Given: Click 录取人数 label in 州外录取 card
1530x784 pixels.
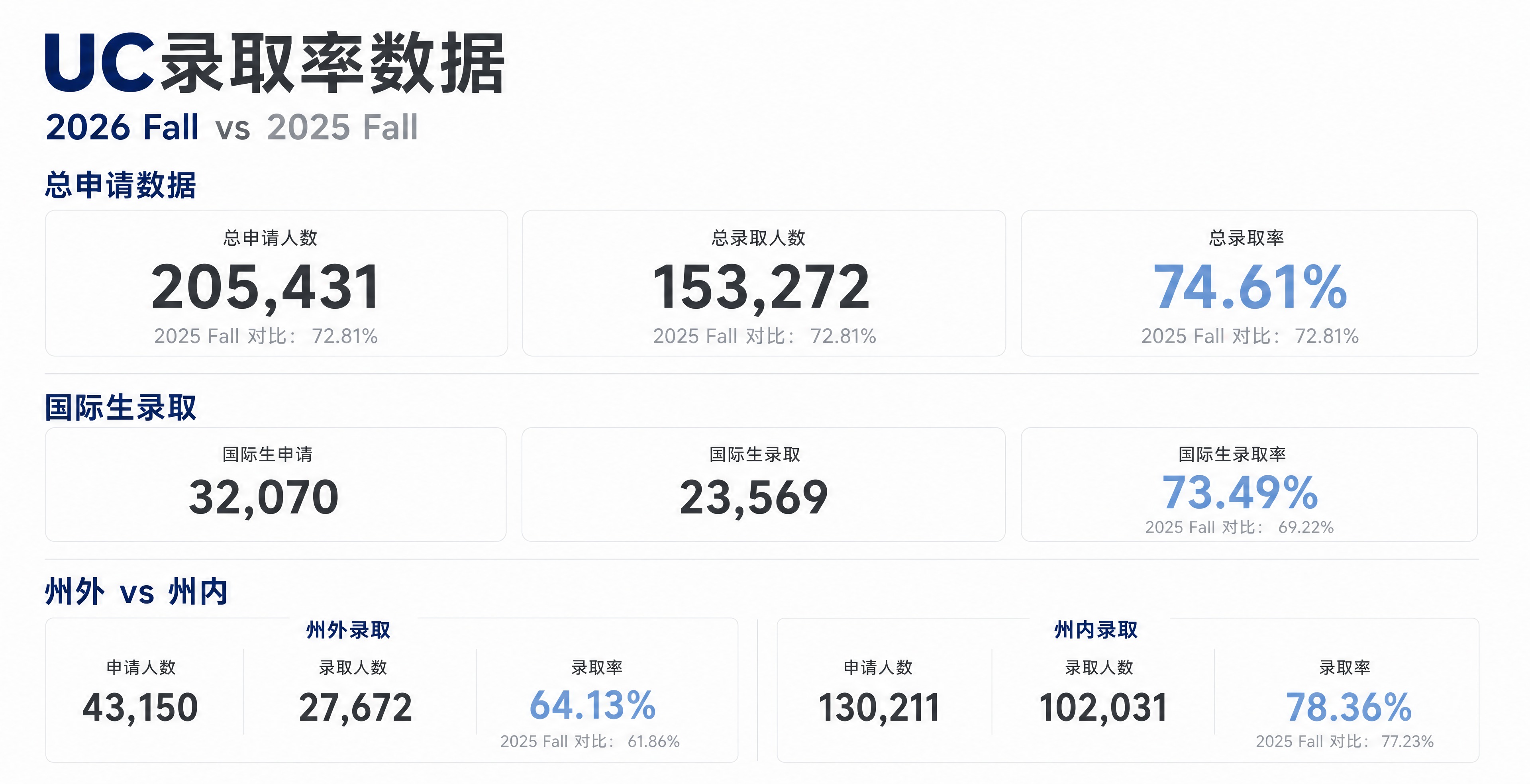Looking at the screenshot, I should 353,668.
